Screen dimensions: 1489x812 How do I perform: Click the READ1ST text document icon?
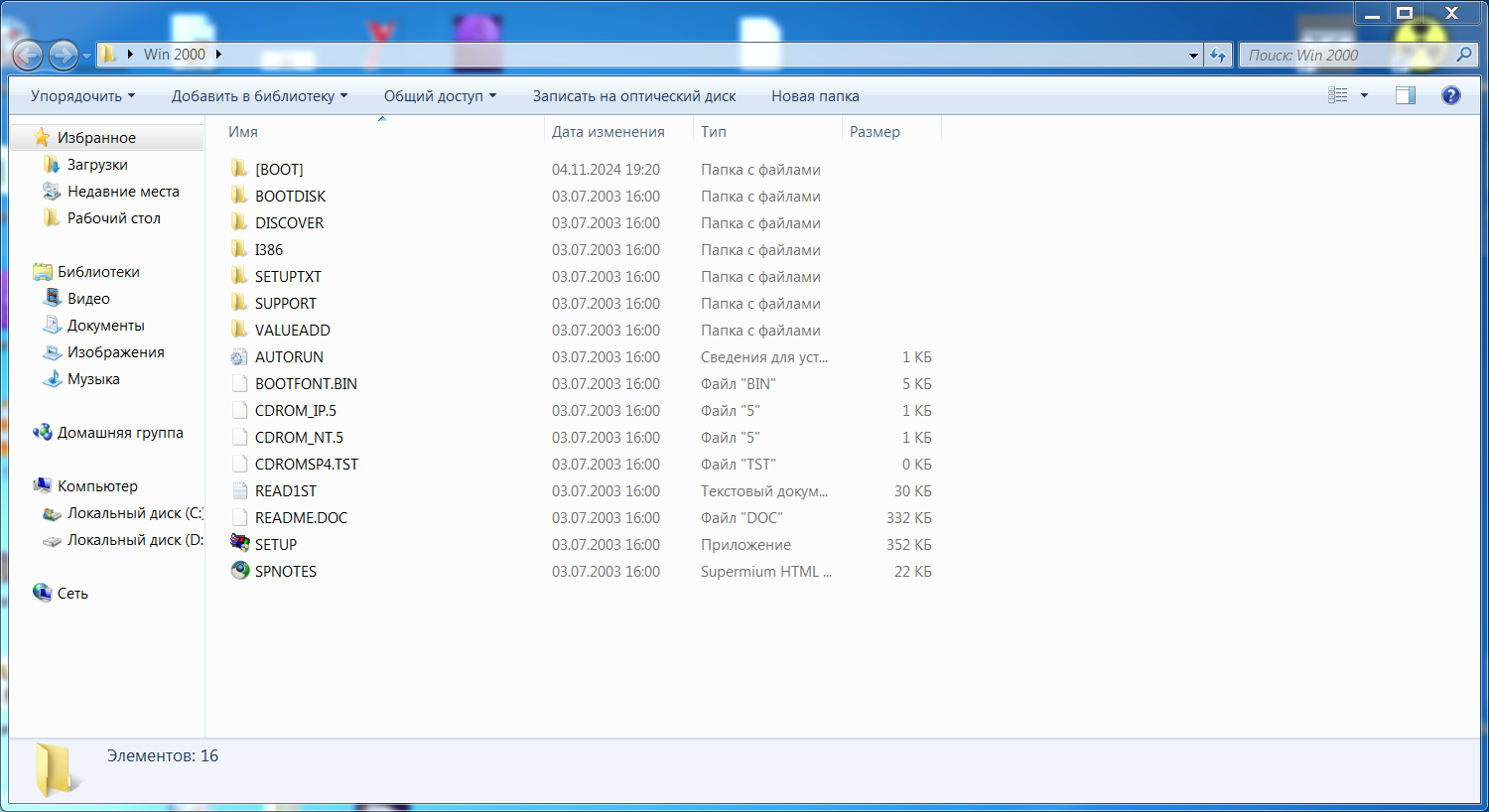pos(239,490)
